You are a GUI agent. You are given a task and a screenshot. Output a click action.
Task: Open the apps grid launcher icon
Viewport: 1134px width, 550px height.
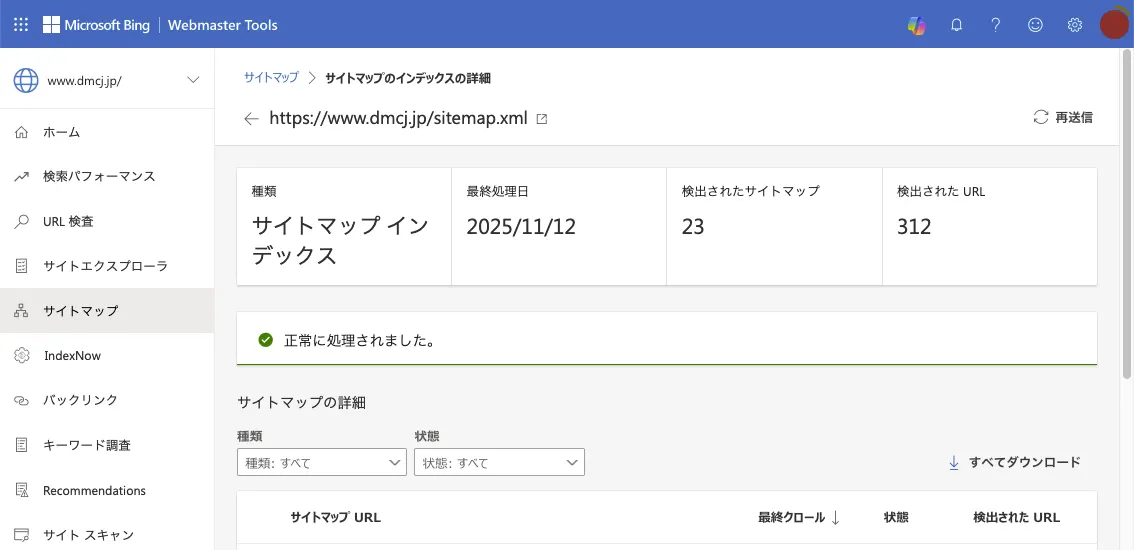(21, 25)
